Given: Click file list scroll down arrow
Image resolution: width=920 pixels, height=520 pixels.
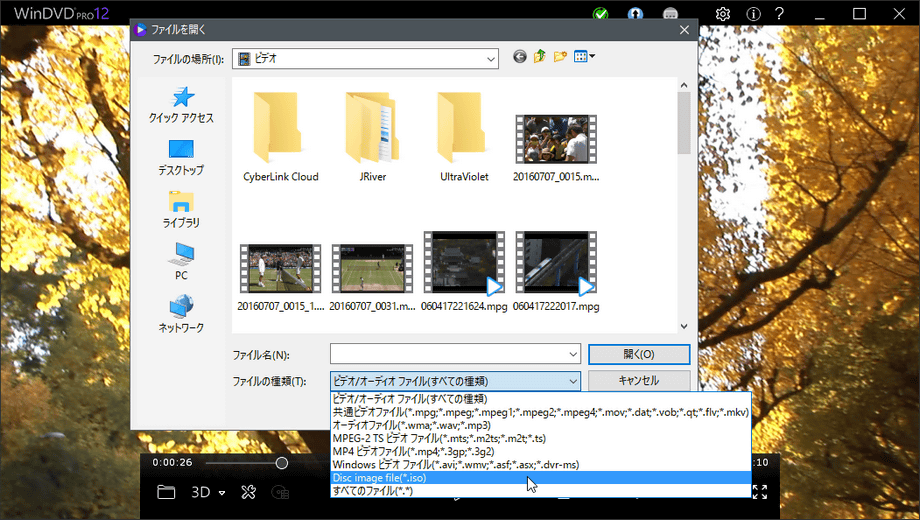Looking at the screenshot, I should point(684,326).
